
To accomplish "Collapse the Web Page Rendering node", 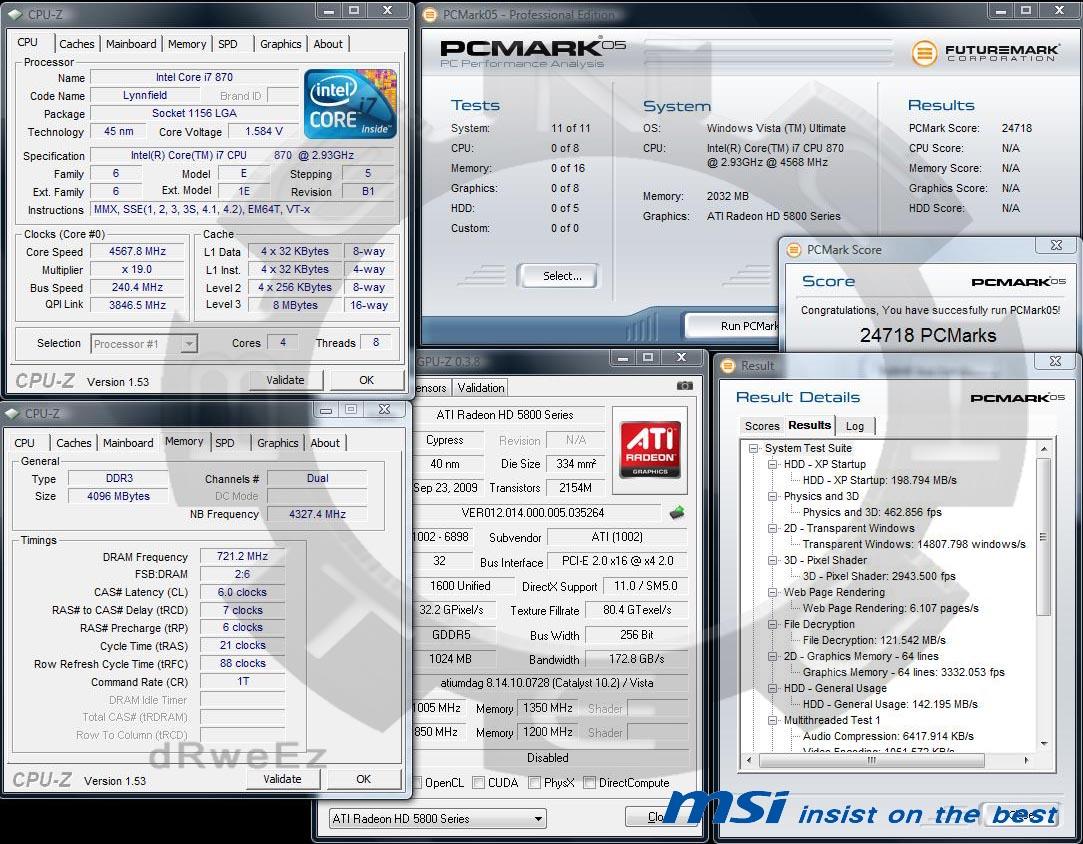I will (774, 592).
